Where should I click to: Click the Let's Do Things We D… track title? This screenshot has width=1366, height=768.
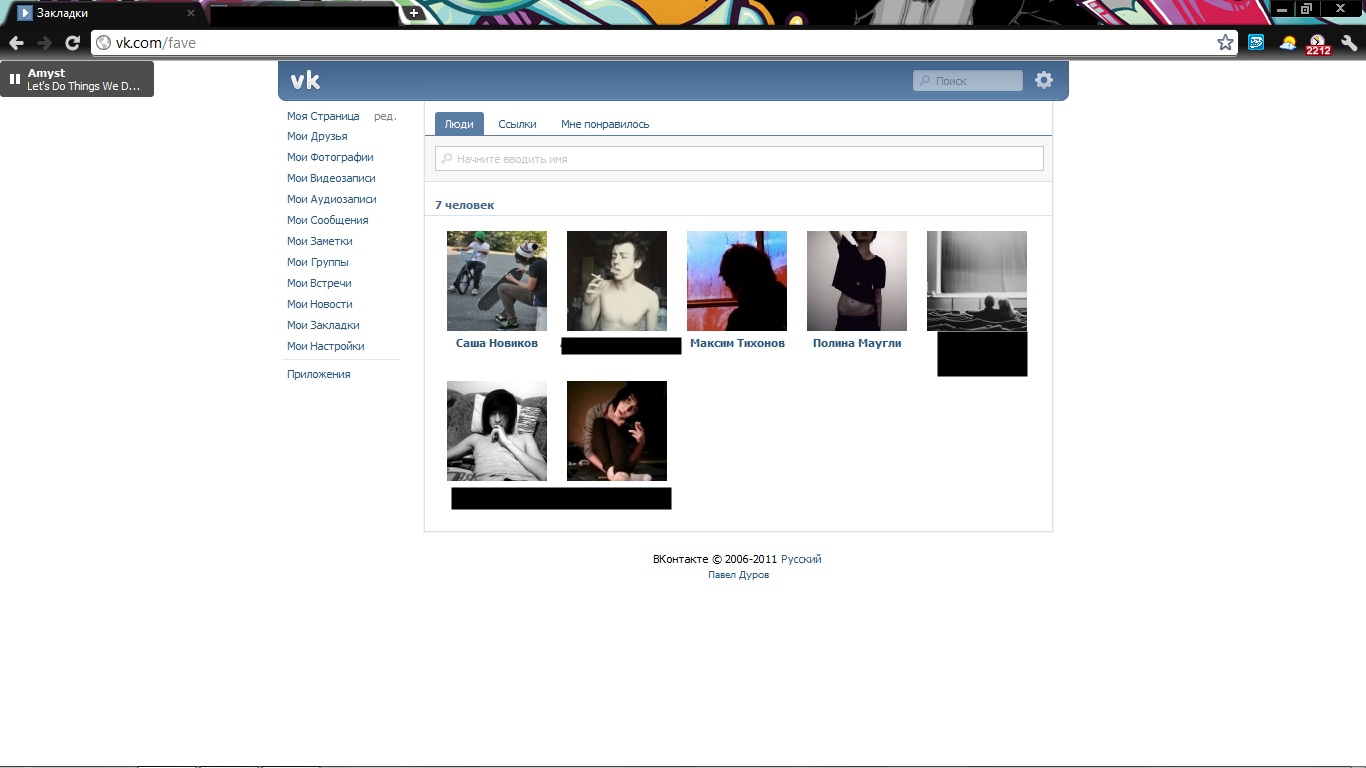pos(84,86)
